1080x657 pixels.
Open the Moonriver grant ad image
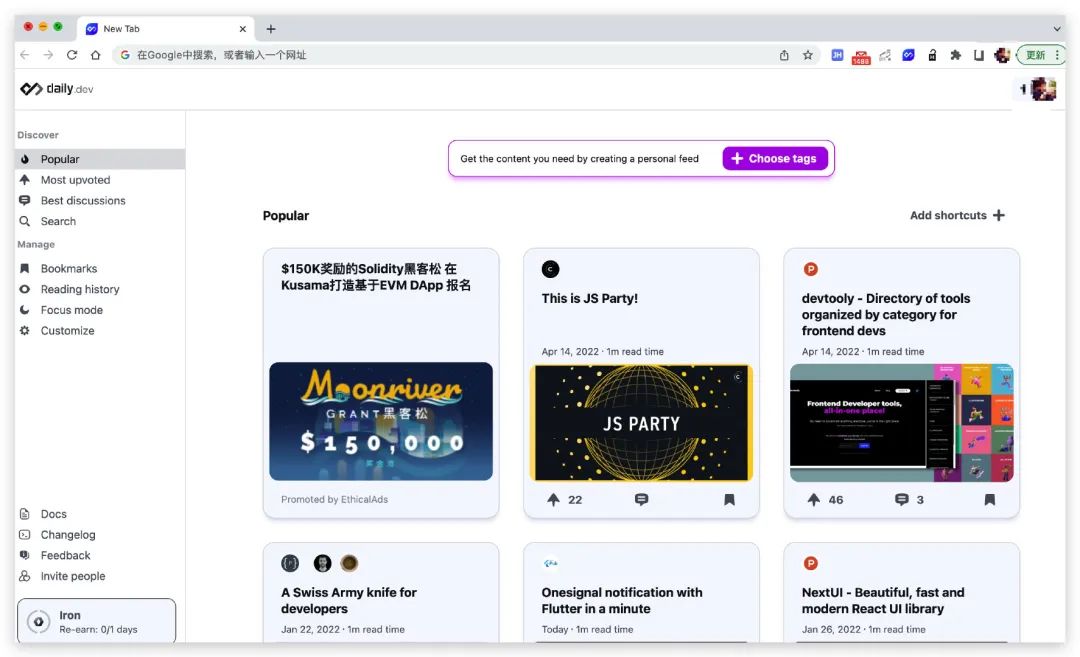tap(381, 421)
